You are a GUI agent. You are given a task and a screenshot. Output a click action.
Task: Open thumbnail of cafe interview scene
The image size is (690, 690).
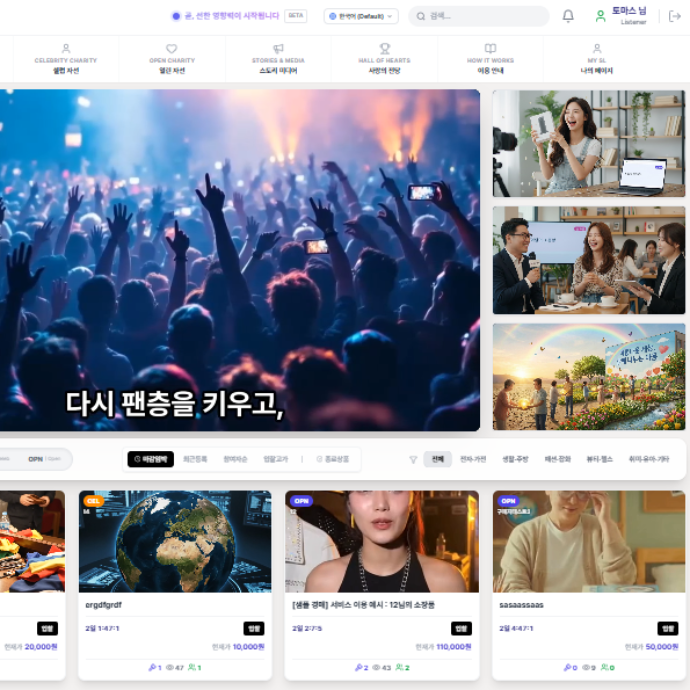pyautogui.click(x=589, y=260)
